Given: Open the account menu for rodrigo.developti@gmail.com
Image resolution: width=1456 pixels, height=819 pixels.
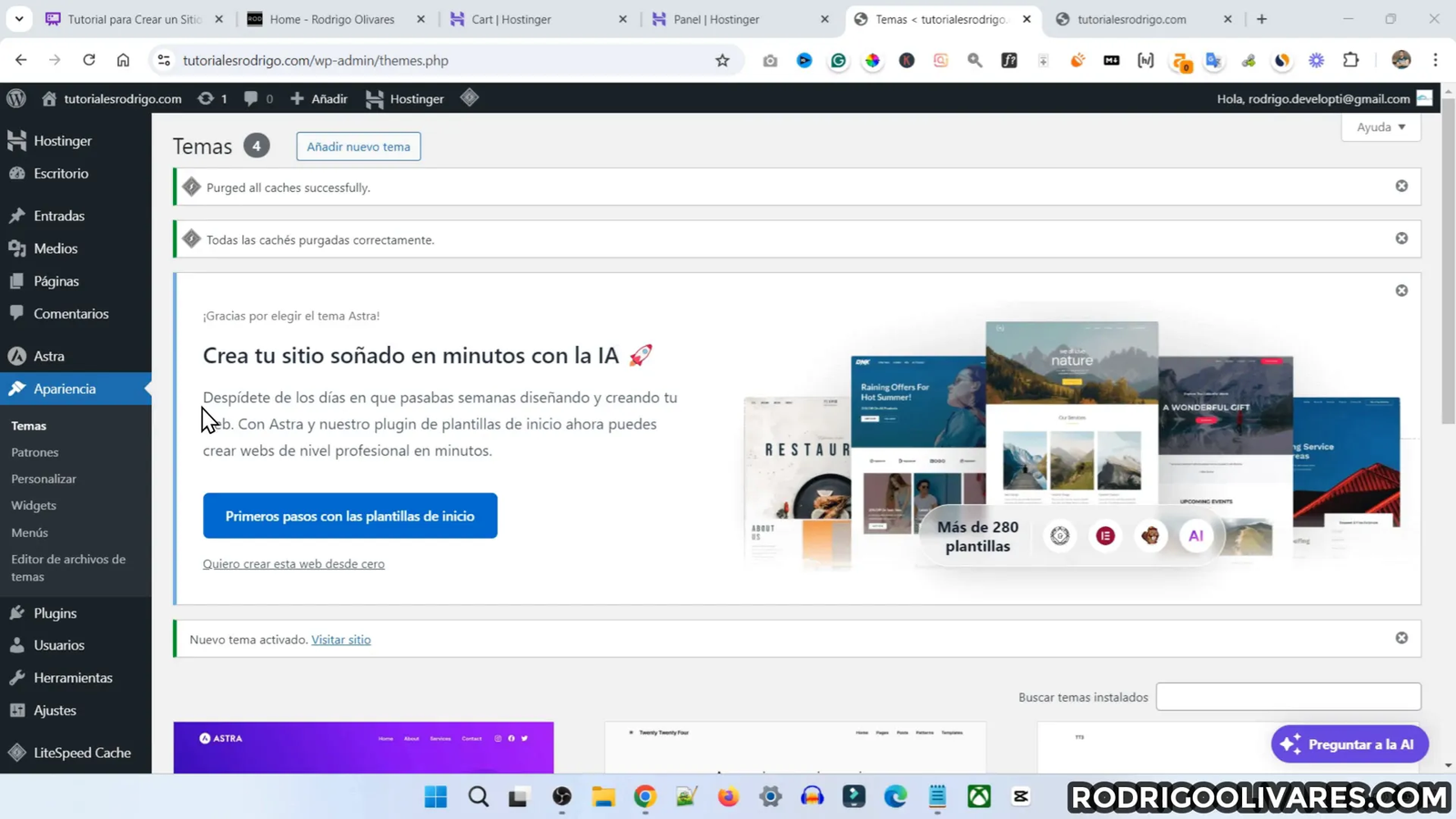Looking at the screenshot, I should click(x=1314, y=98).
